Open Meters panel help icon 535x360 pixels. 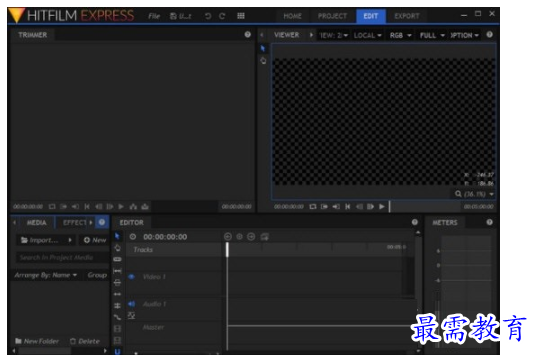point(489,222)
